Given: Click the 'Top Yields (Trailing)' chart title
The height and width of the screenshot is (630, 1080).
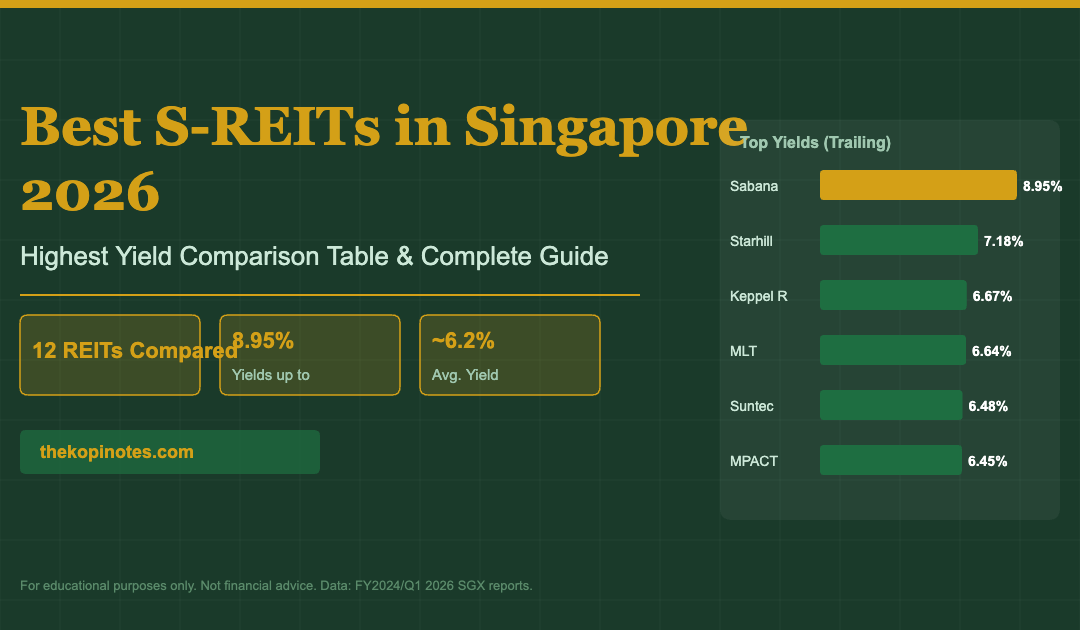Looking at the screenshot, I should (816, 143).
